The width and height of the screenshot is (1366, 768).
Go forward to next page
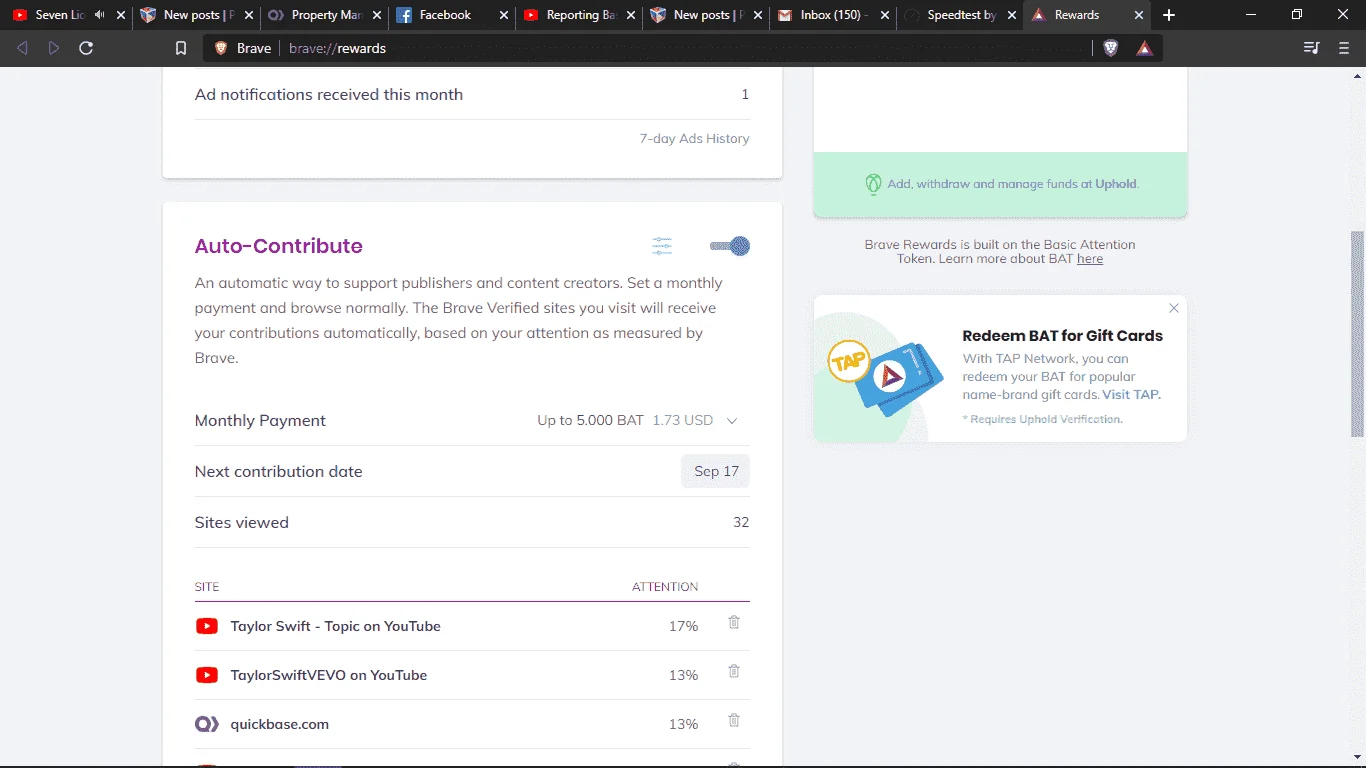click(x=54, y=48)
